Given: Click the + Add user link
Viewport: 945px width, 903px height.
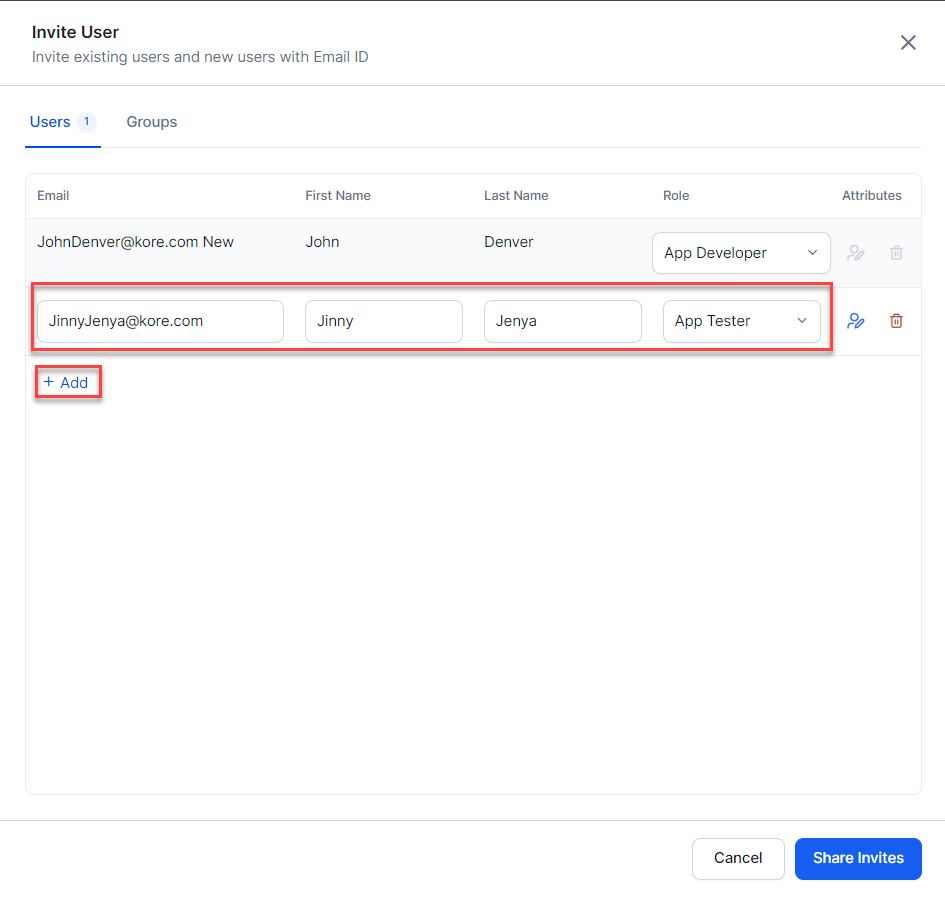Looking at the screenshot, I should coord(67,383).
